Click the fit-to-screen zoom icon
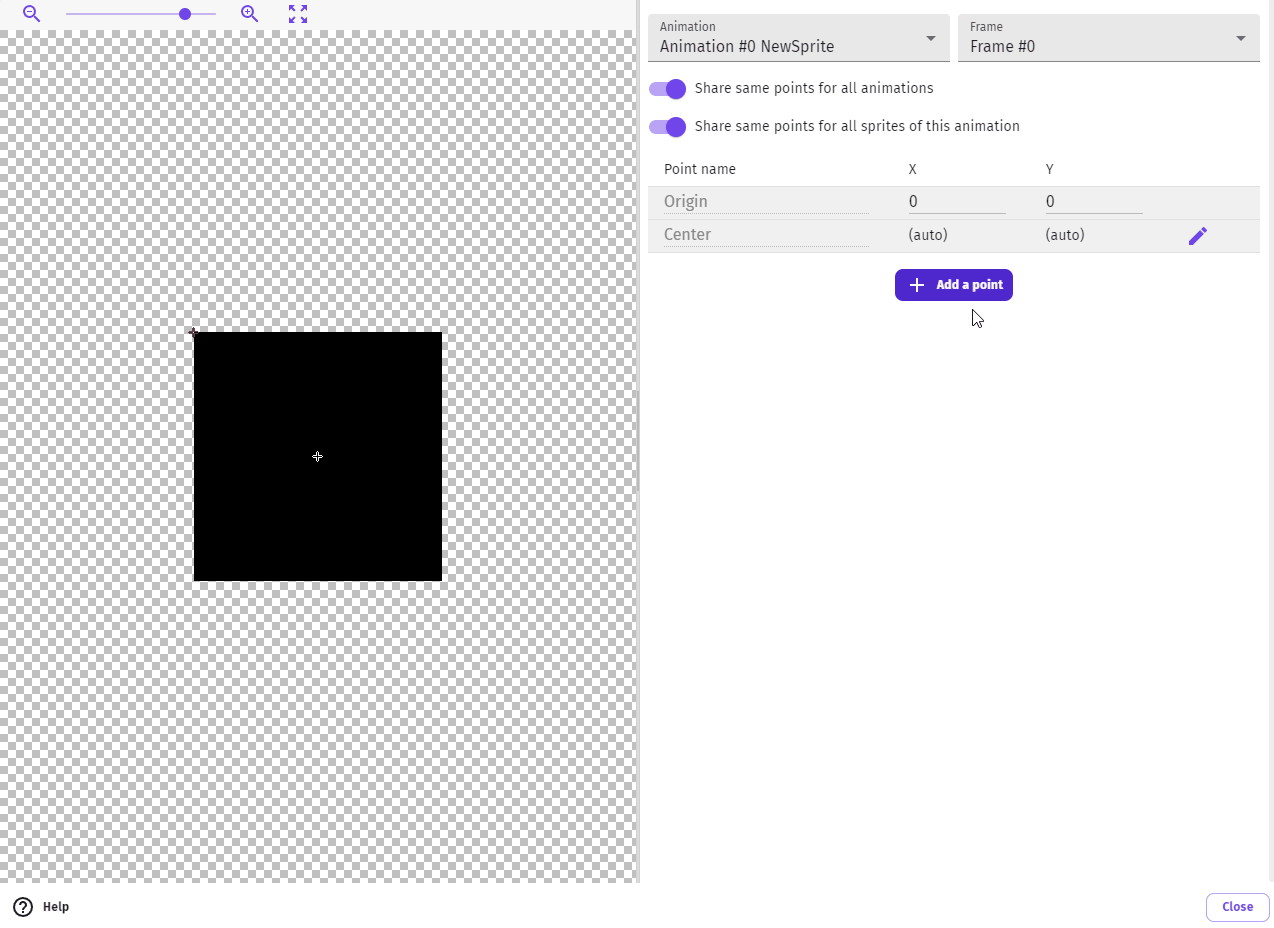 click(298, 14)
